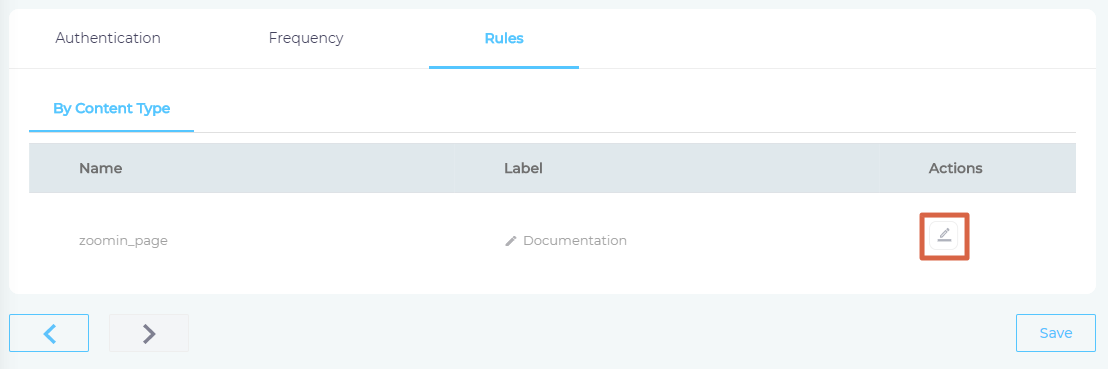Switch to the Authentication tab

pyautogui.click(x=108, y=38)
